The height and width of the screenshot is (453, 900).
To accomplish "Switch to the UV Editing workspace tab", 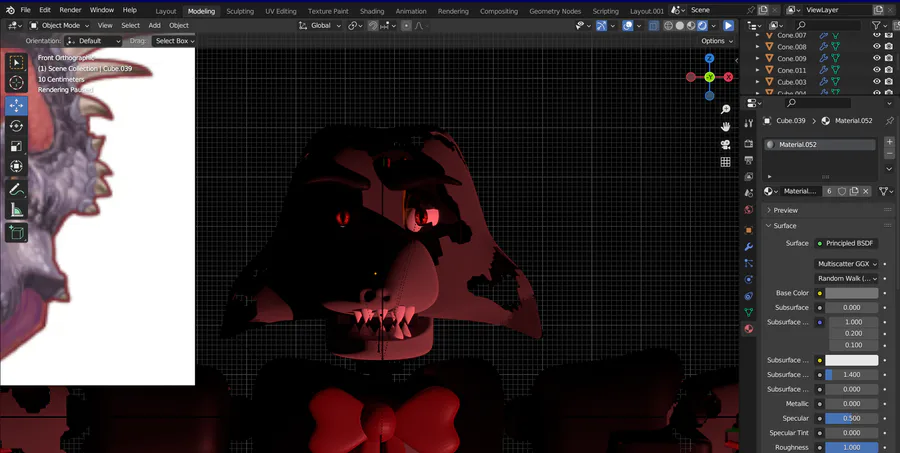I will pos(281,11).
